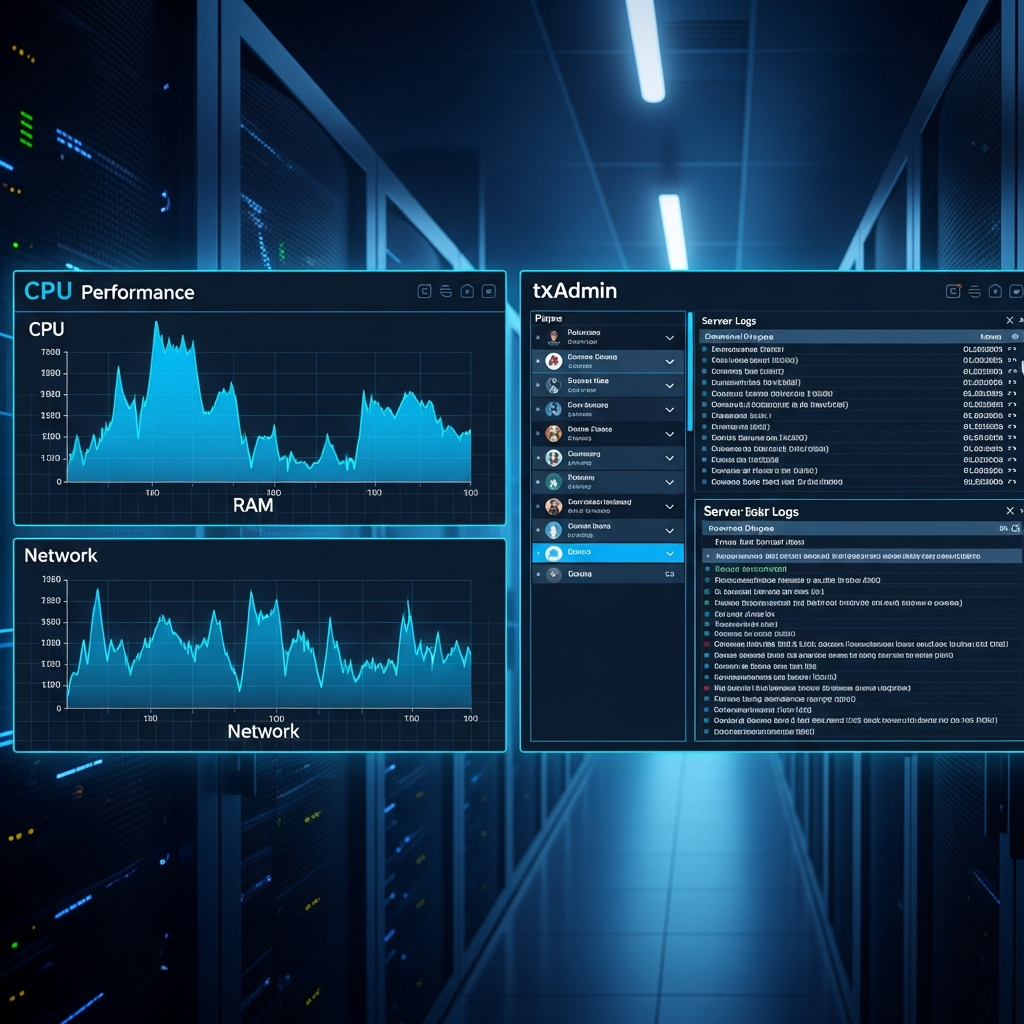Click the orange avatar of the fifth player
Image resolution: width=1024 pixels, height=1024 pixels.
point(554,434)
